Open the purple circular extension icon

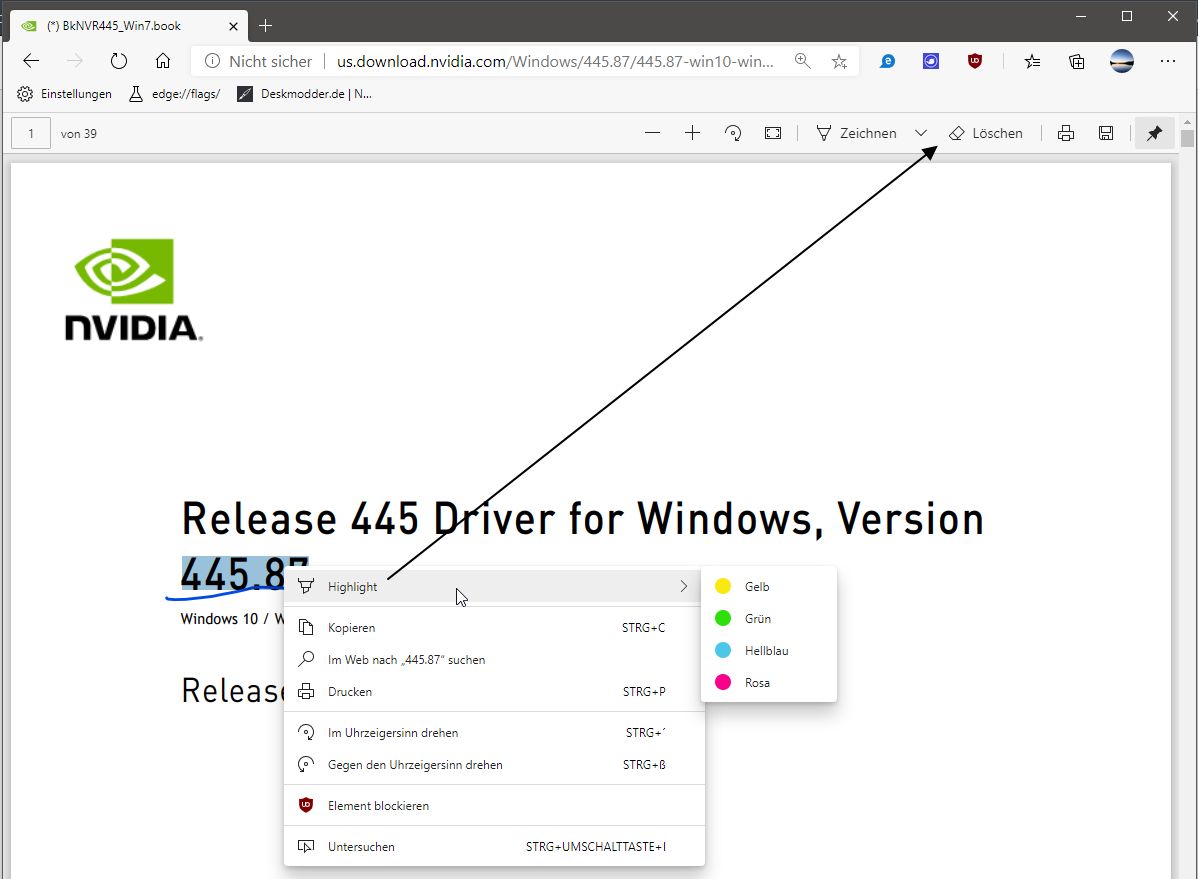coord(931,61)
